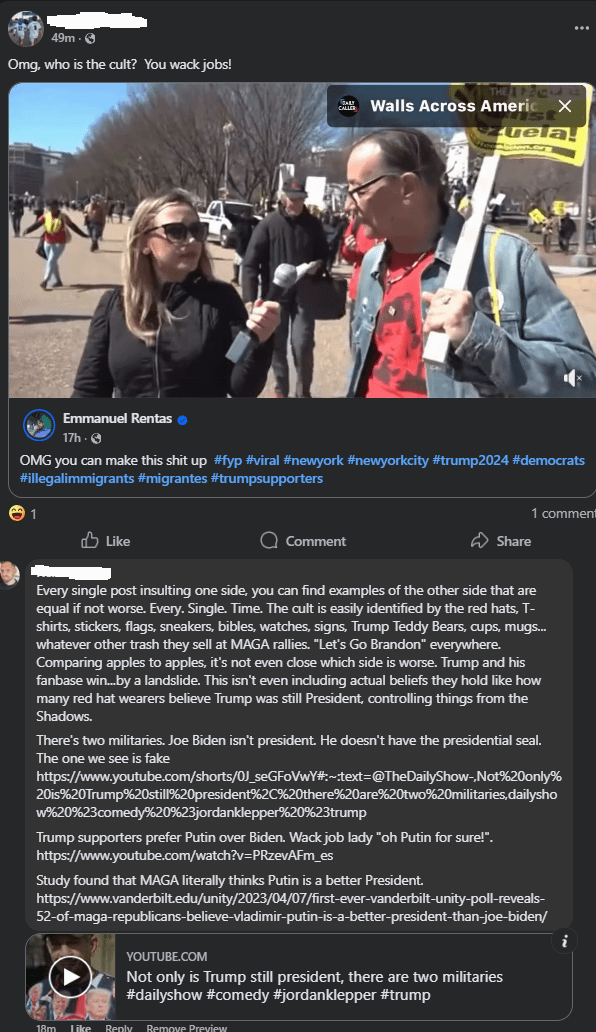Click the verified badge next to Emmanuel Rentas
The height and width of the screenshot is (1032, 596).
click(x=182, y=420)
